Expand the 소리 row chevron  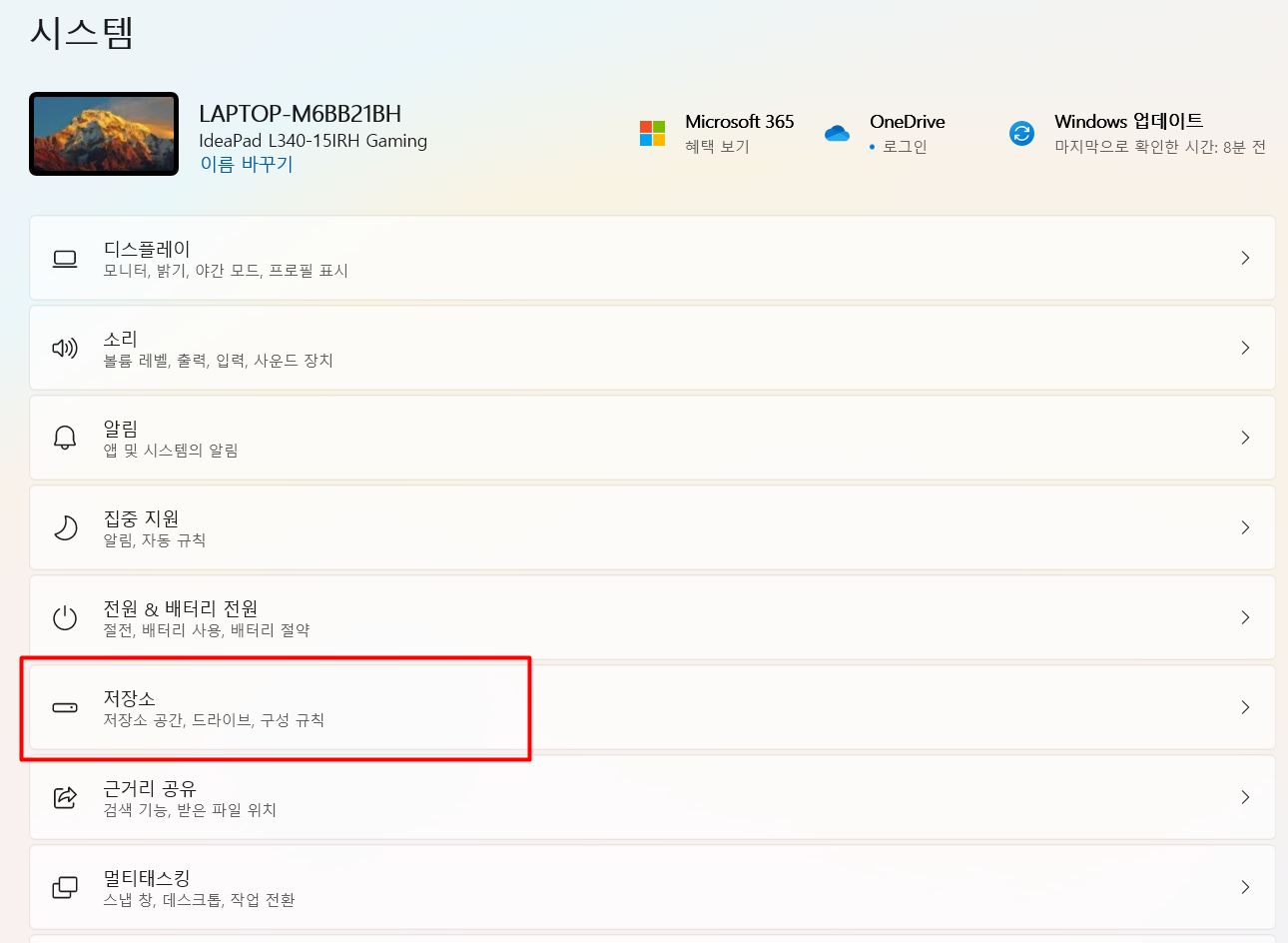click(x=1245, y=348)
